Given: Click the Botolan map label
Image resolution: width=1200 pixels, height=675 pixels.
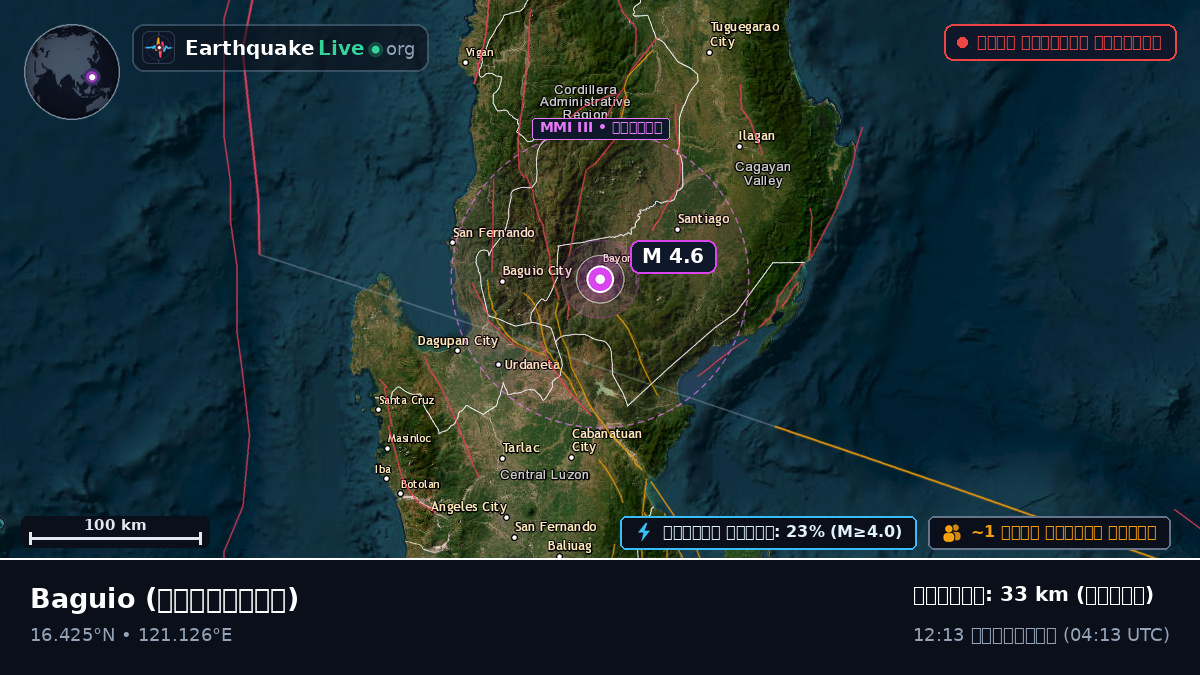Looking at the screenshot, I should pyautogui.click(x=420, y=484).
